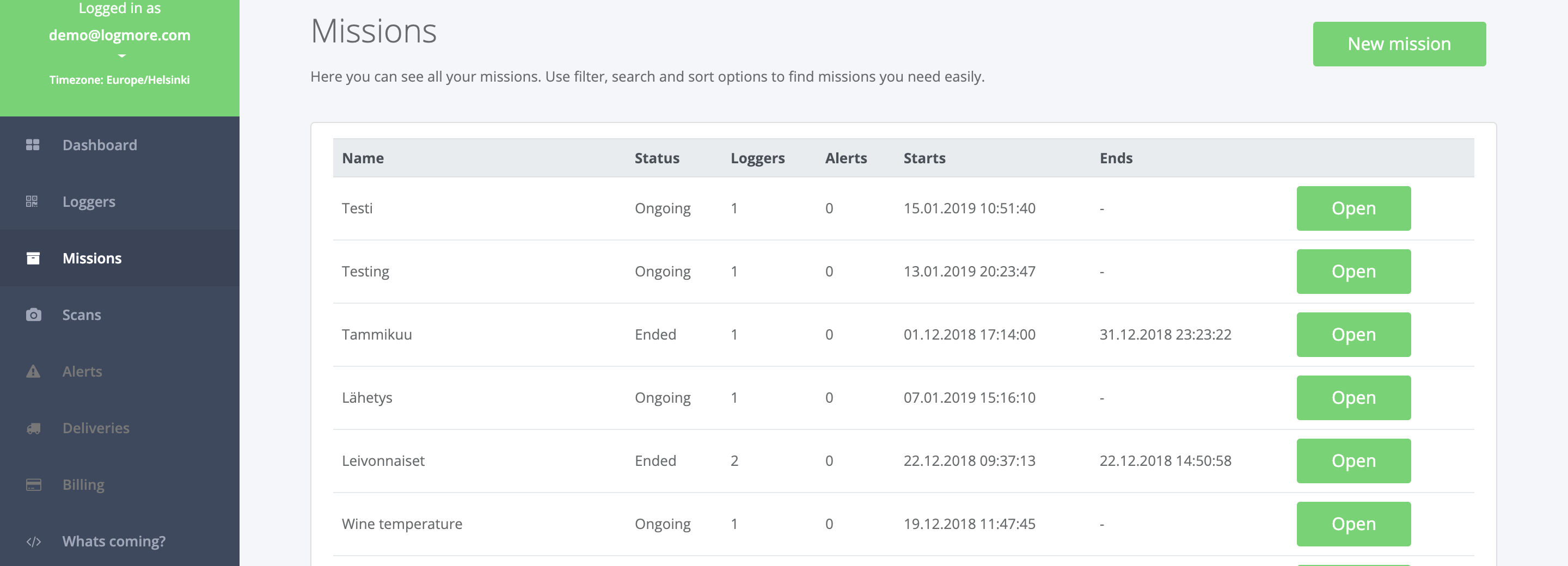Click the Whats coming code icon
Image resolution: width=1568 pixels, height=566 pixels.
33,542
